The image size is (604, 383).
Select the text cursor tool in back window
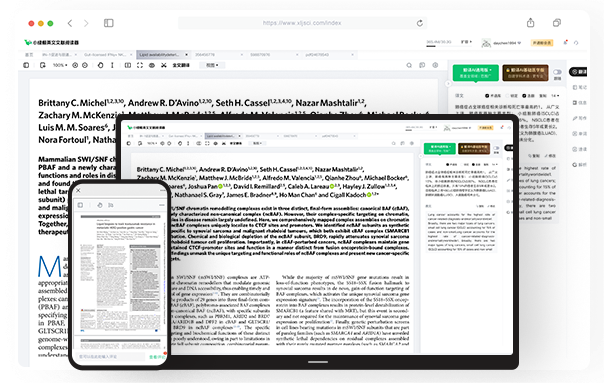click(112, 65)
